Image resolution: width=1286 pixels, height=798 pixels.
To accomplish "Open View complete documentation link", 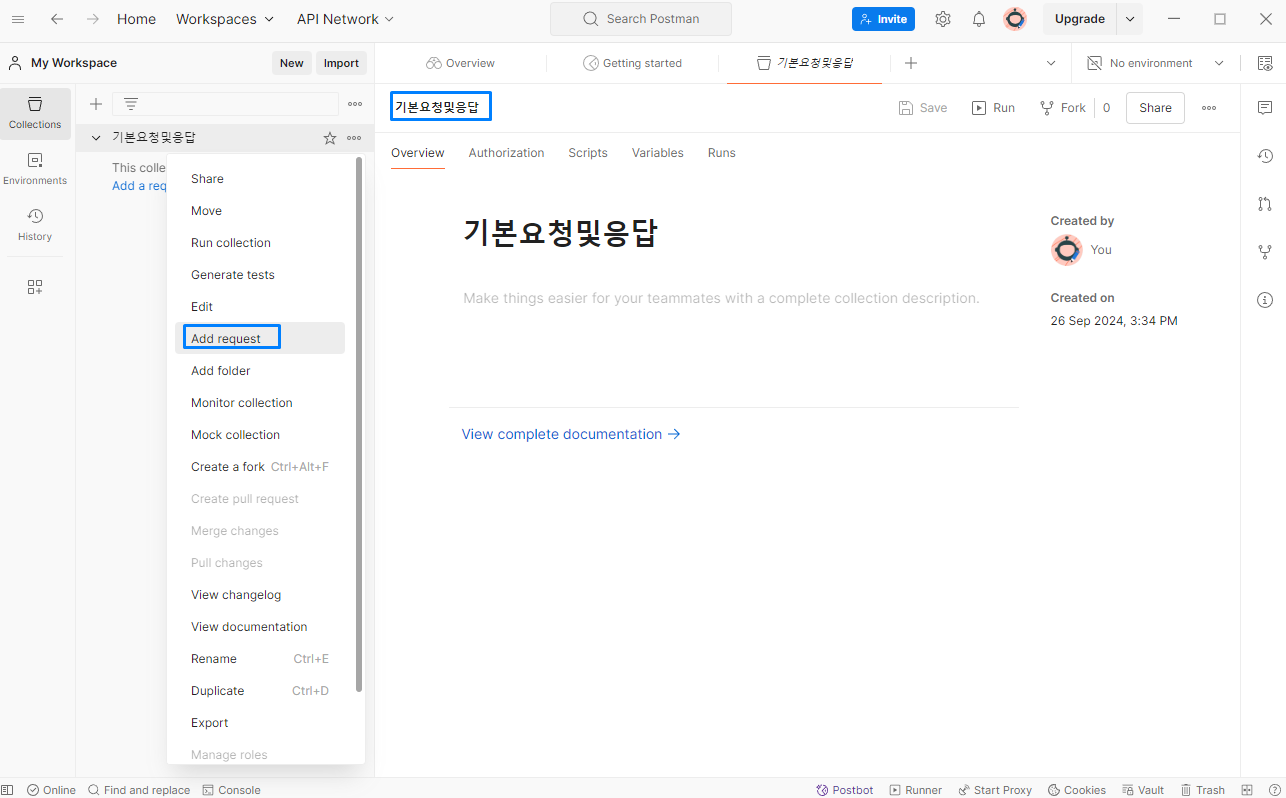I will 571,434.
